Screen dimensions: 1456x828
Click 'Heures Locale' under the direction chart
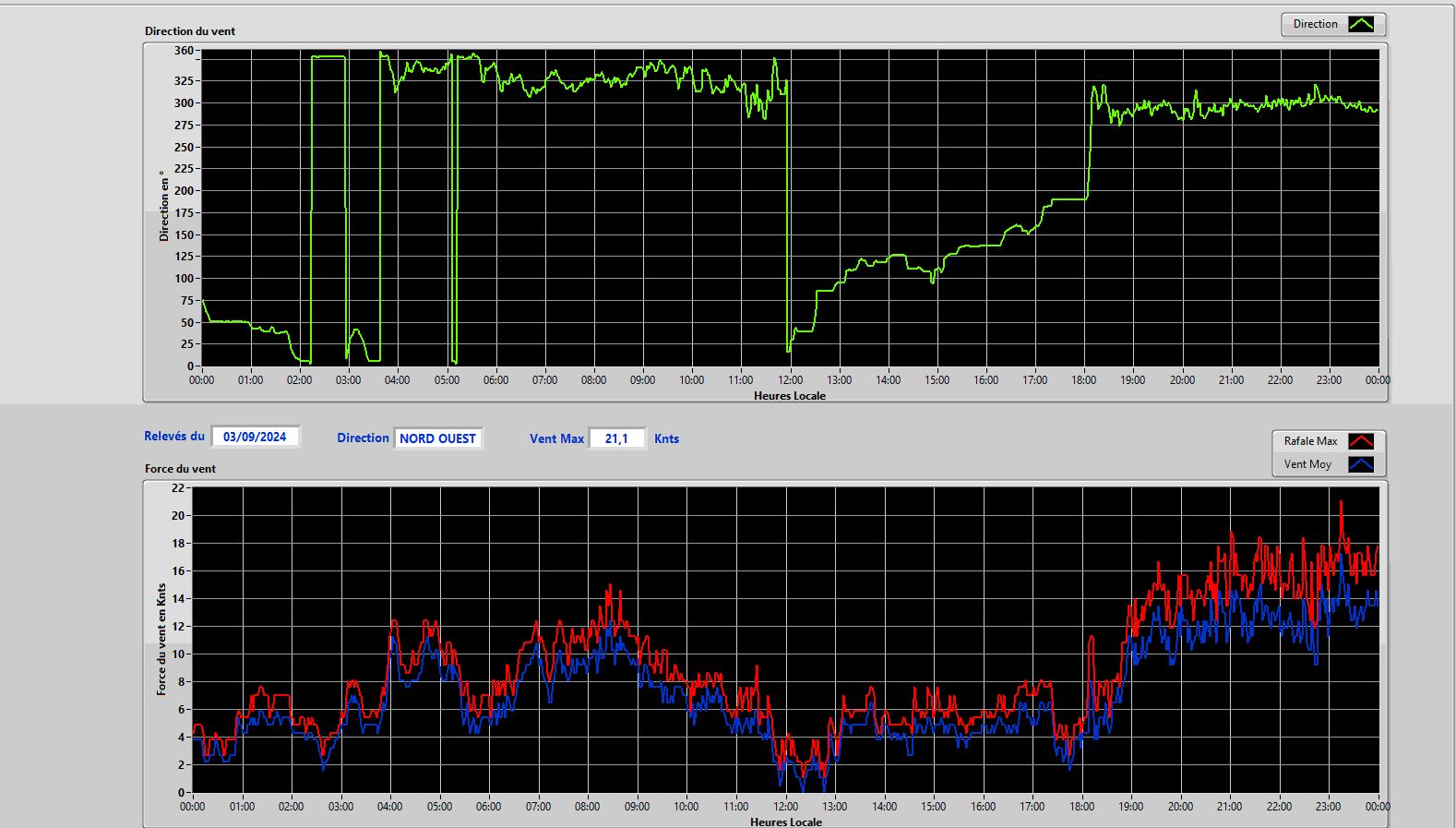pos(790,395)
